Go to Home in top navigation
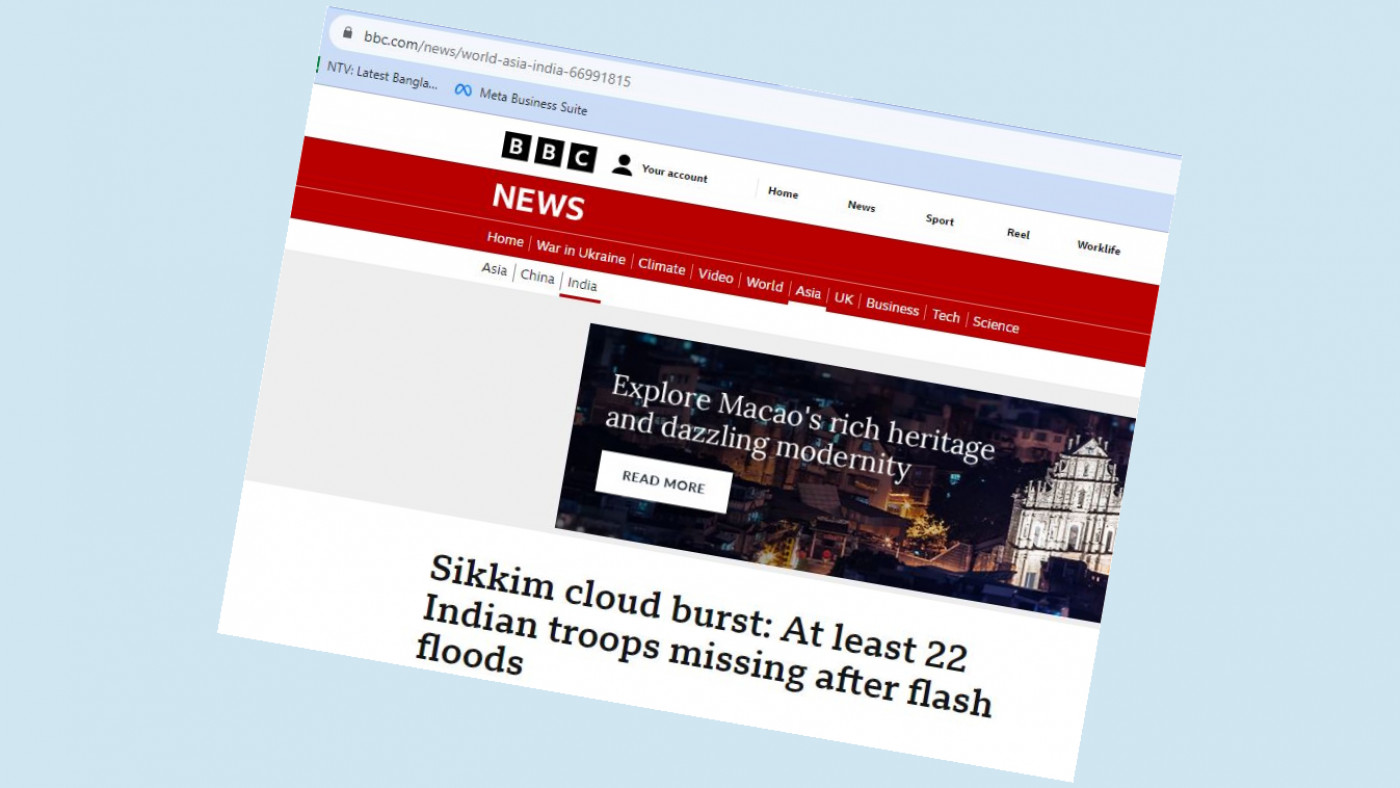This screenshot has width=1400, height=788. coord(783,193)
